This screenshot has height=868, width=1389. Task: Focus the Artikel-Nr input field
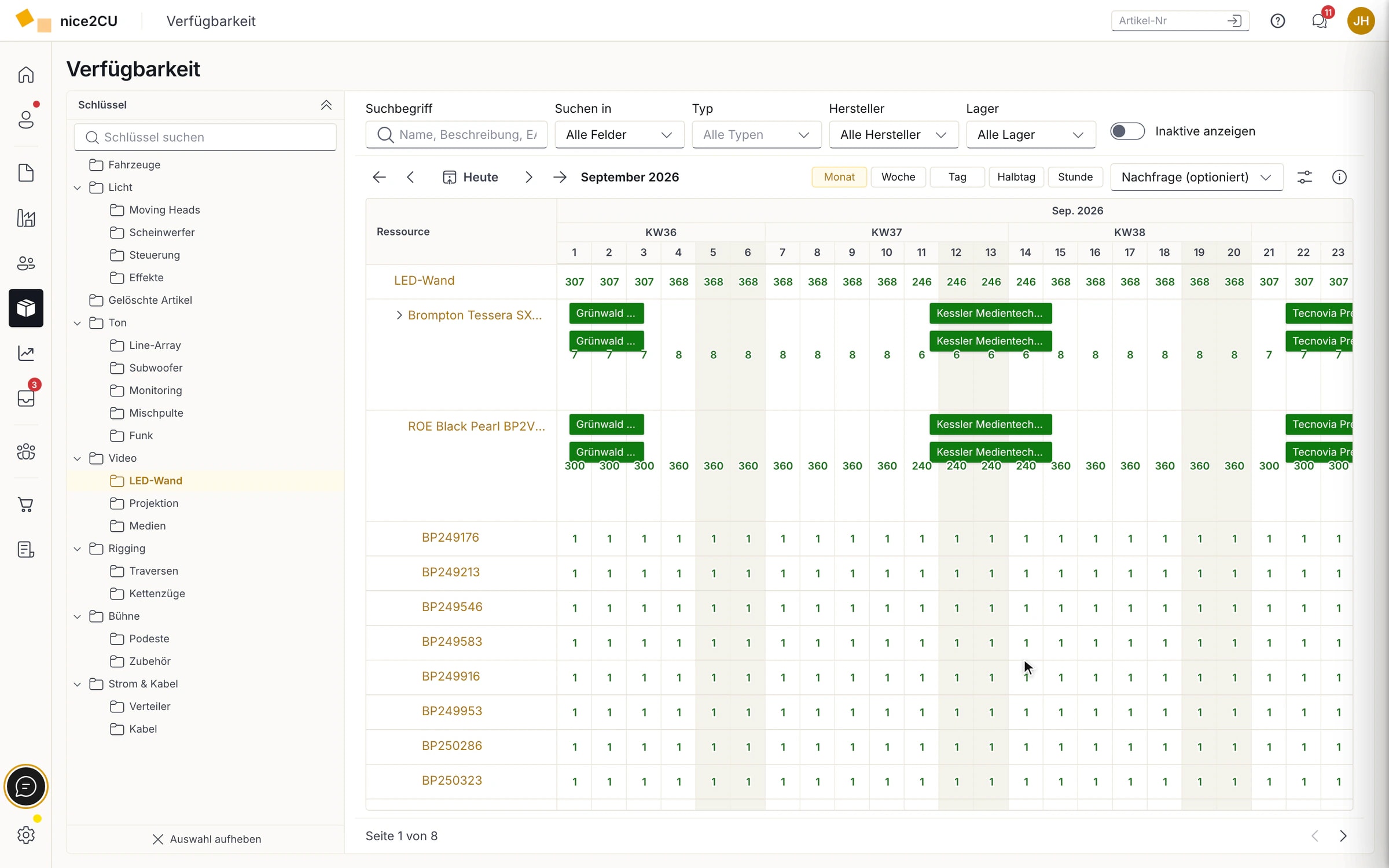(1180, 21)
